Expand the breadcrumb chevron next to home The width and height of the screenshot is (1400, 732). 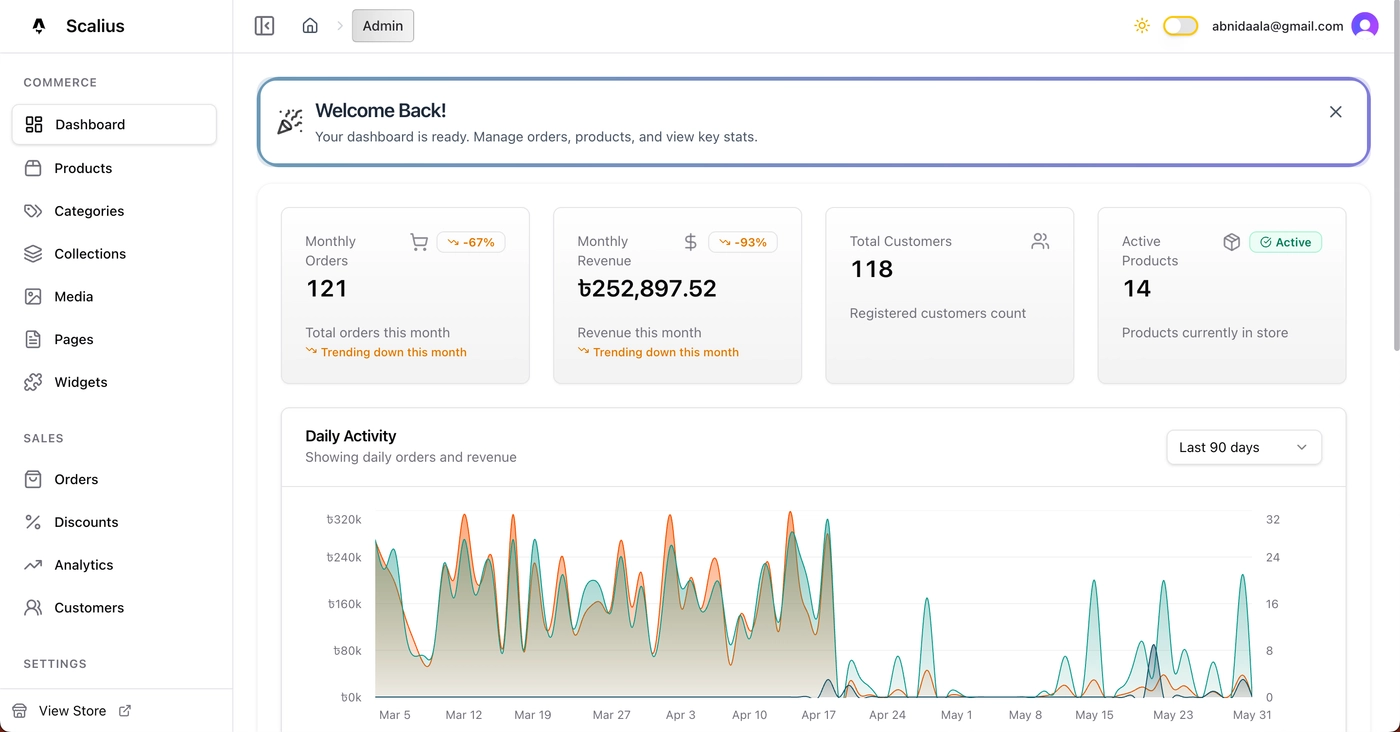[338, 25]
